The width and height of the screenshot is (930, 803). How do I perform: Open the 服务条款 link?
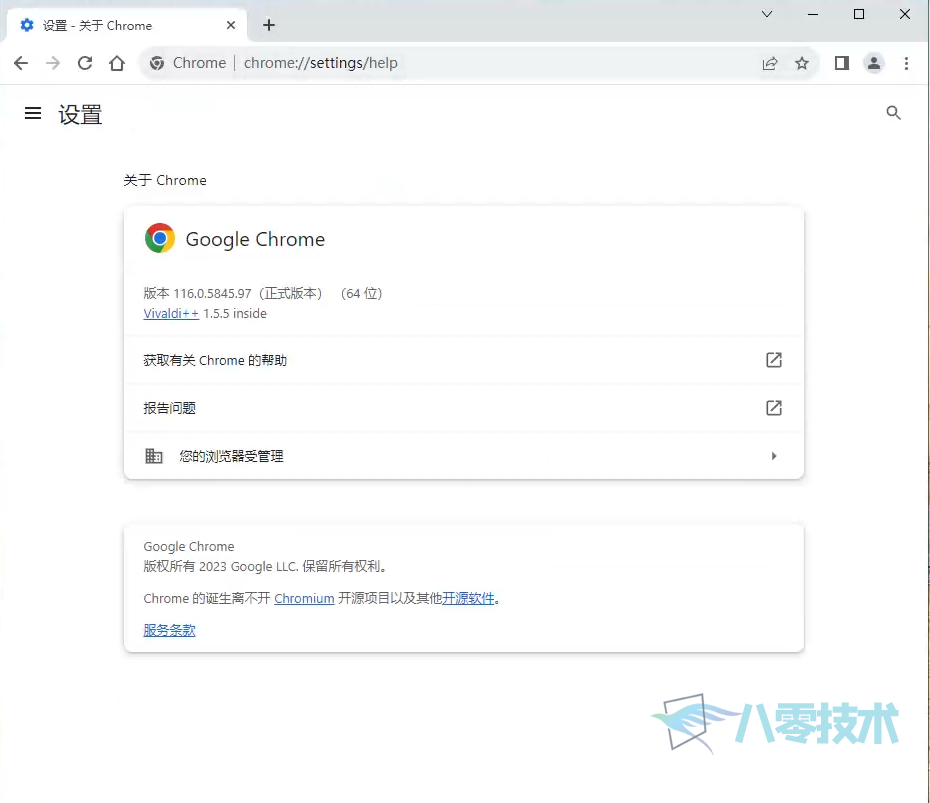170,630
